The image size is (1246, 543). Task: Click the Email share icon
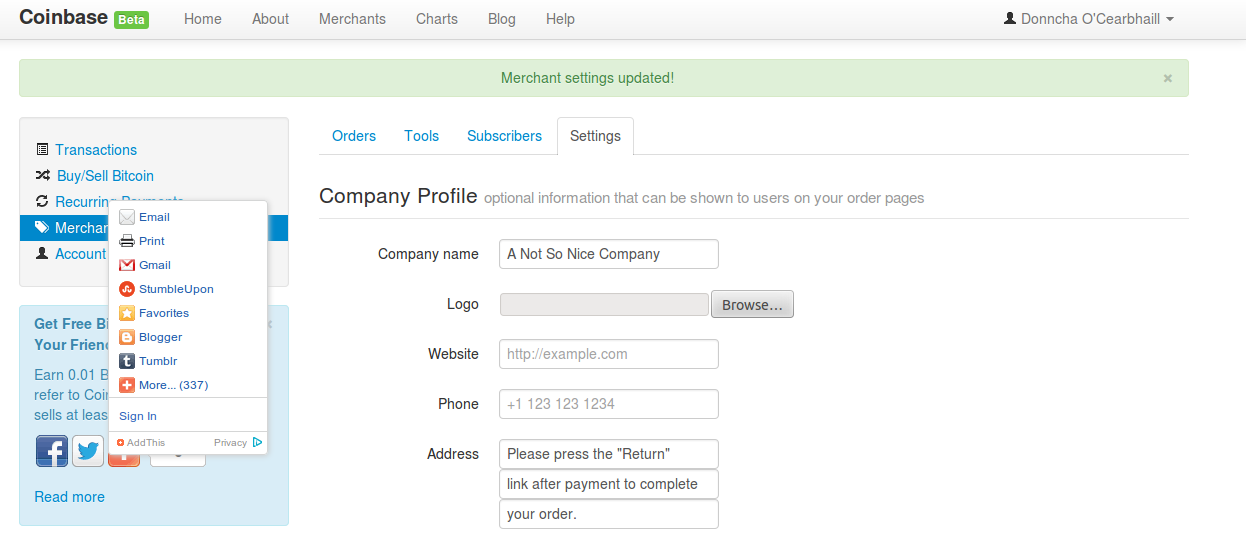[x=127, y=217]
